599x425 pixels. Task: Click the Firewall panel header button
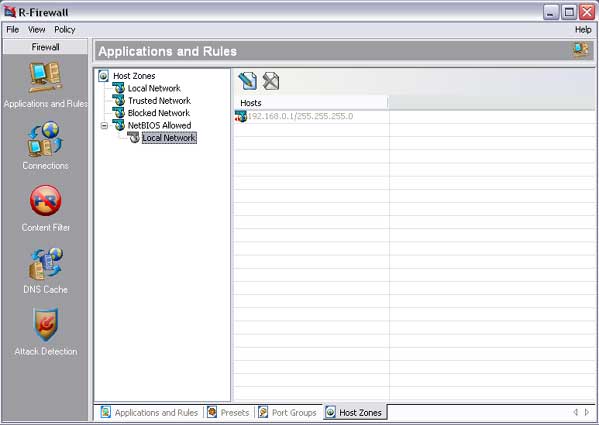[45, 47]
